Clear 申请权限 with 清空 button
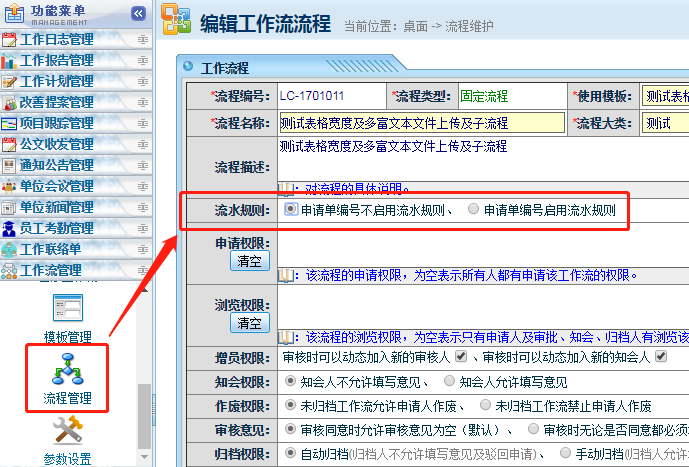 point(250,261)
